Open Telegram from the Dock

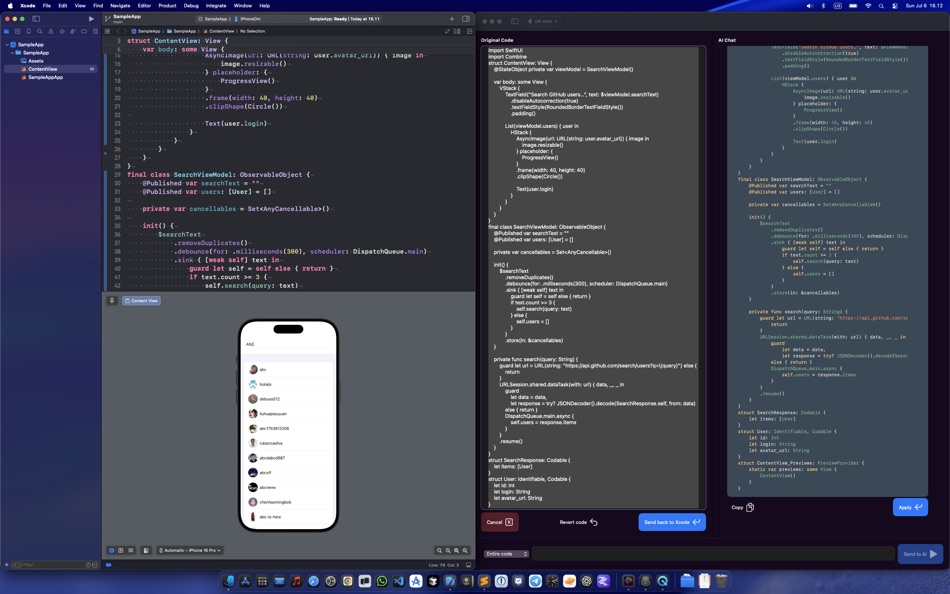pyautogui.click(x=536, y=581)
